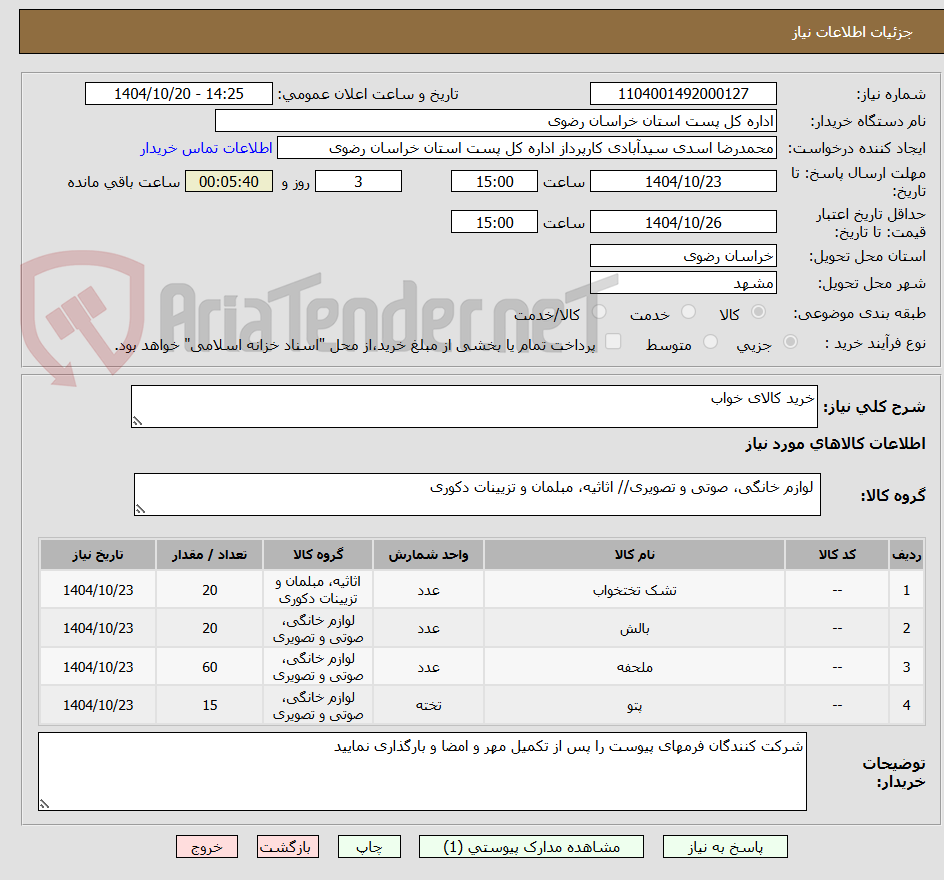944x880 pixels.
Task: Click the announcement date field 1404/10/20 - 14:25
Action: (179, 94)
